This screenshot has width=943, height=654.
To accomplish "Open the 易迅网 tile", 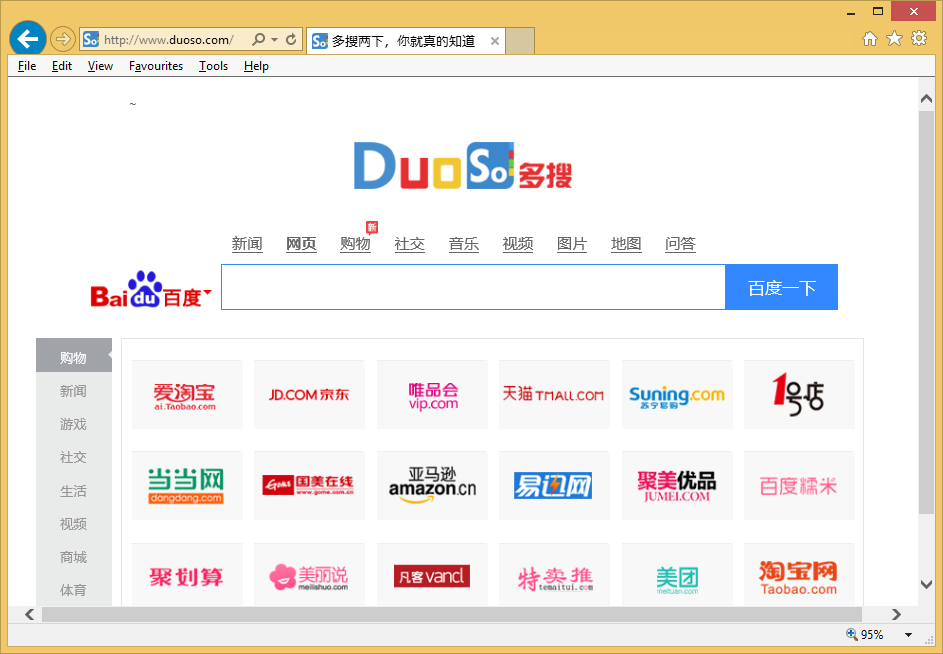I will pos(554,486).
